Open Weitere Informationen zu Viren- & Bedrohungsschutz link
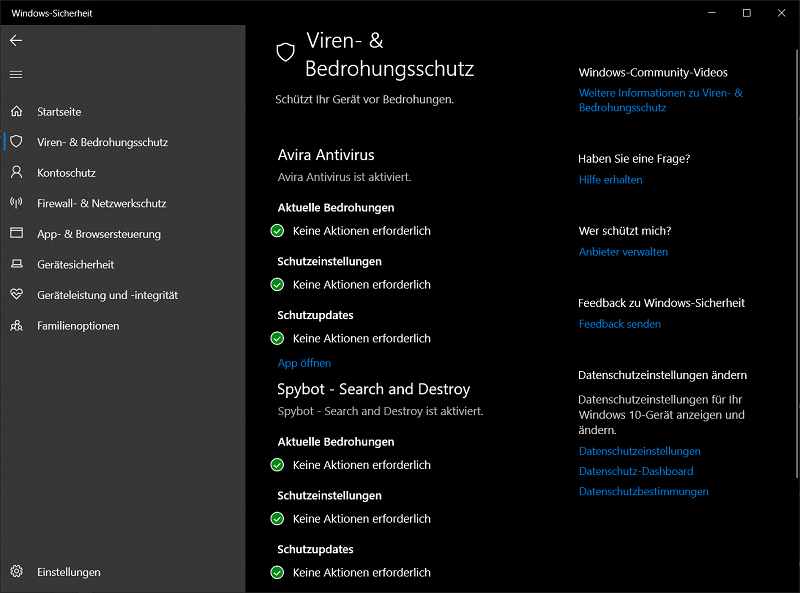This screenshot has width=800, height=593. pyautogui.click(x=660, y=100)
